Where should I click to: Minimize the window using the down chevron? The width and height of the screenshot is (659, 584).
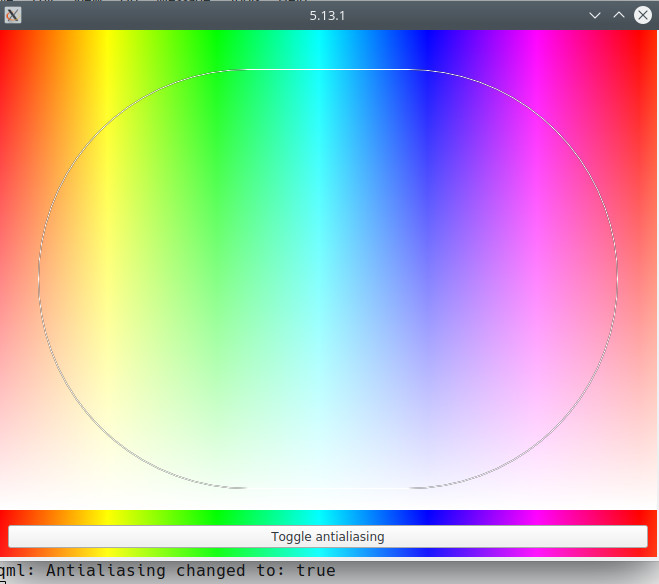(x=595, y=15)
